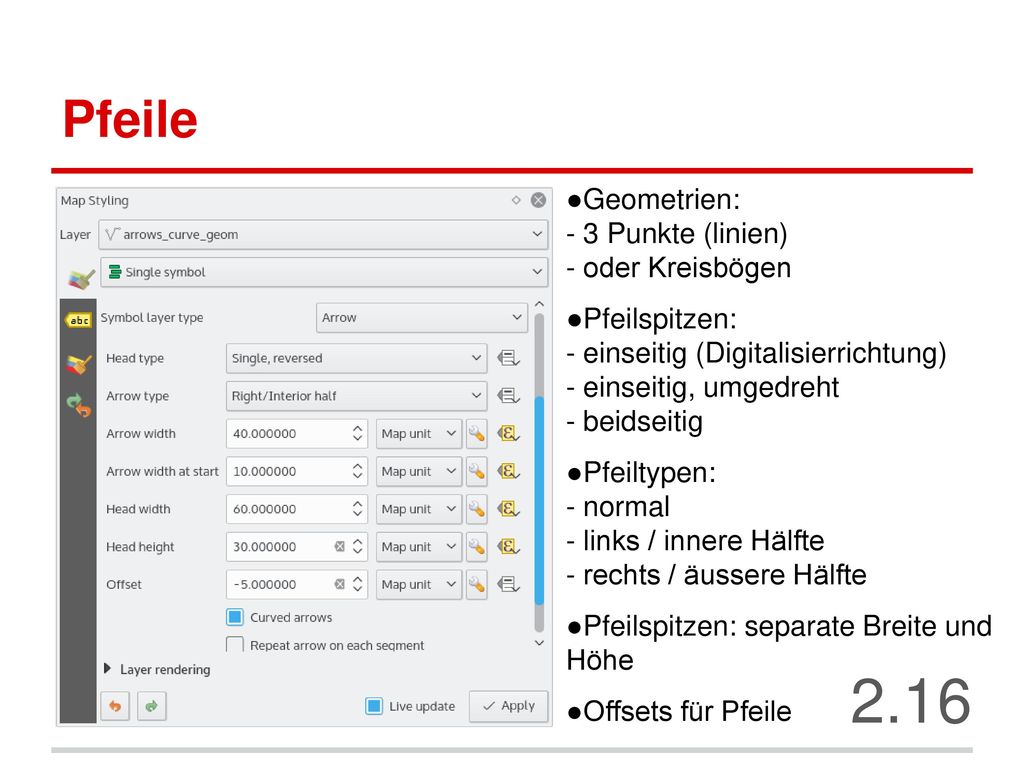
Task: Click the Arrow width at start value field
Action: pos(296,472)
